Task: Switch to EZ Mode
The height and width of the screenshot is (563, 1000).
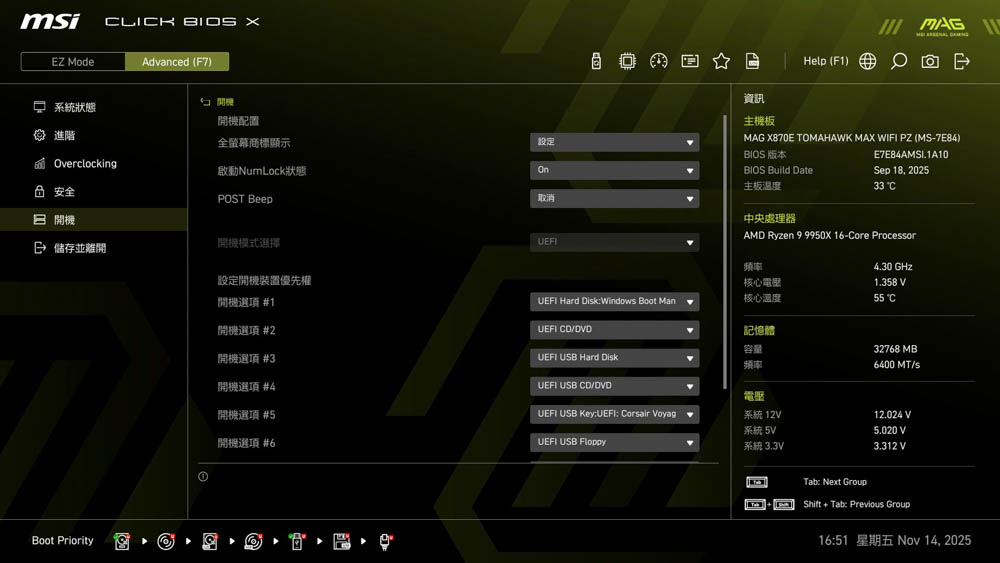Action: point(73,62)
